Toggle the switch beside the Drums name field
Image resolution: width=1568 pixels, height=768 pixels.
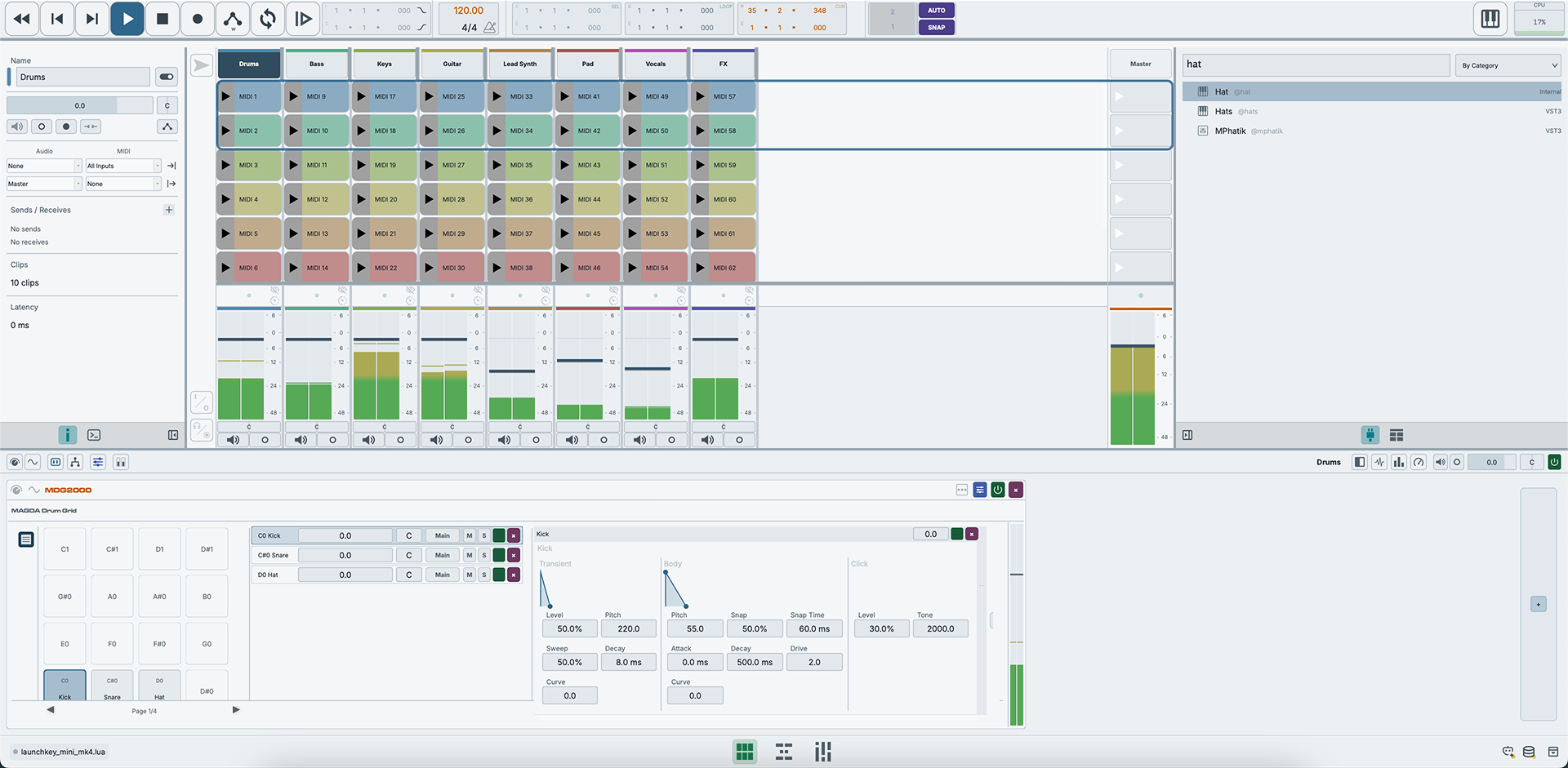(167, 77)
